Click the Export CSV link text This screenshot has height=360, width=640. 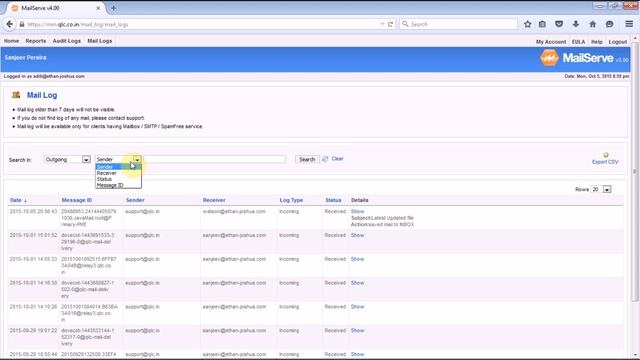[x=605, y=162]
